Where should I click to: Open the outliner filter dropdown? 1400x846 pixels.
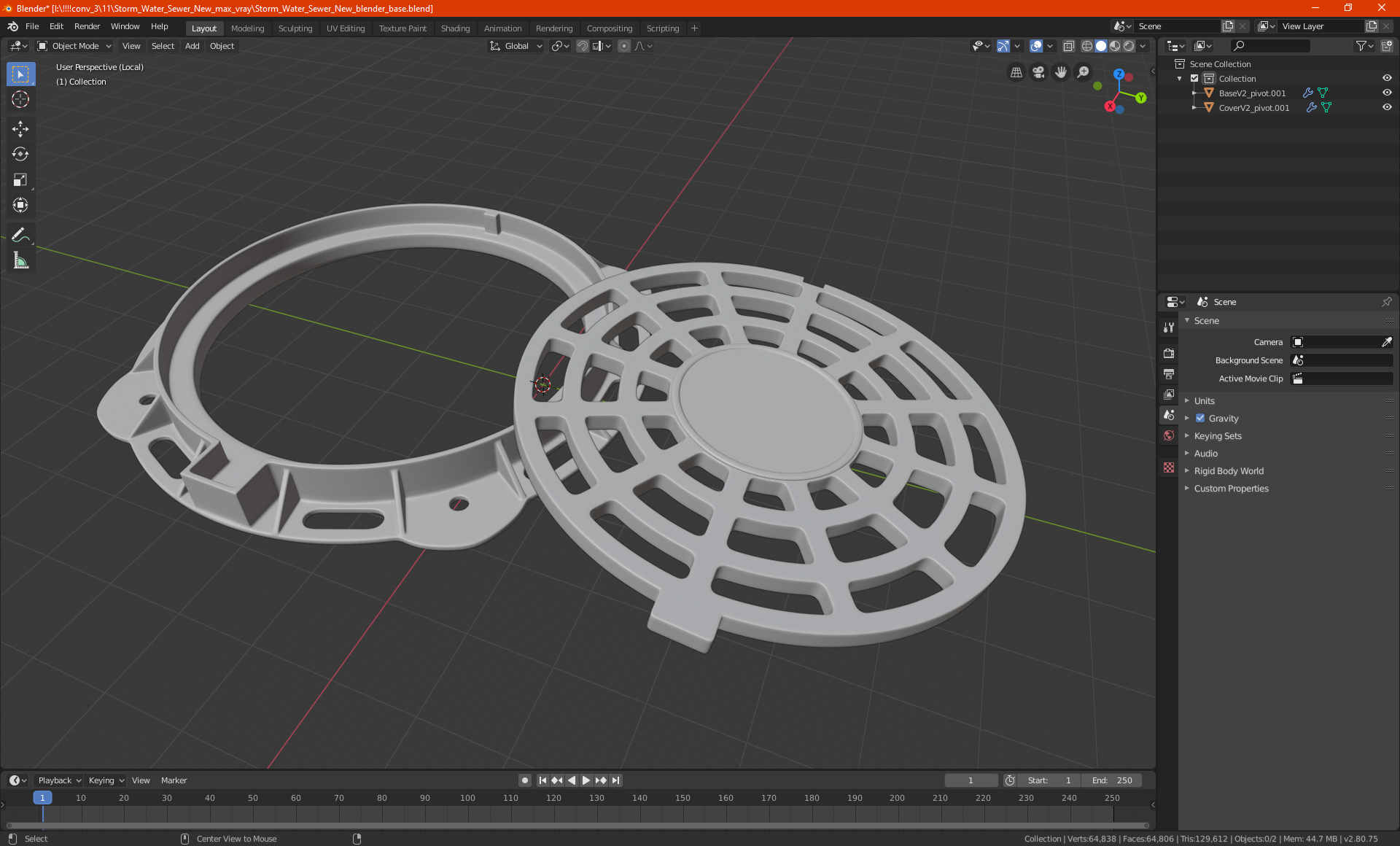(1364, 46)
